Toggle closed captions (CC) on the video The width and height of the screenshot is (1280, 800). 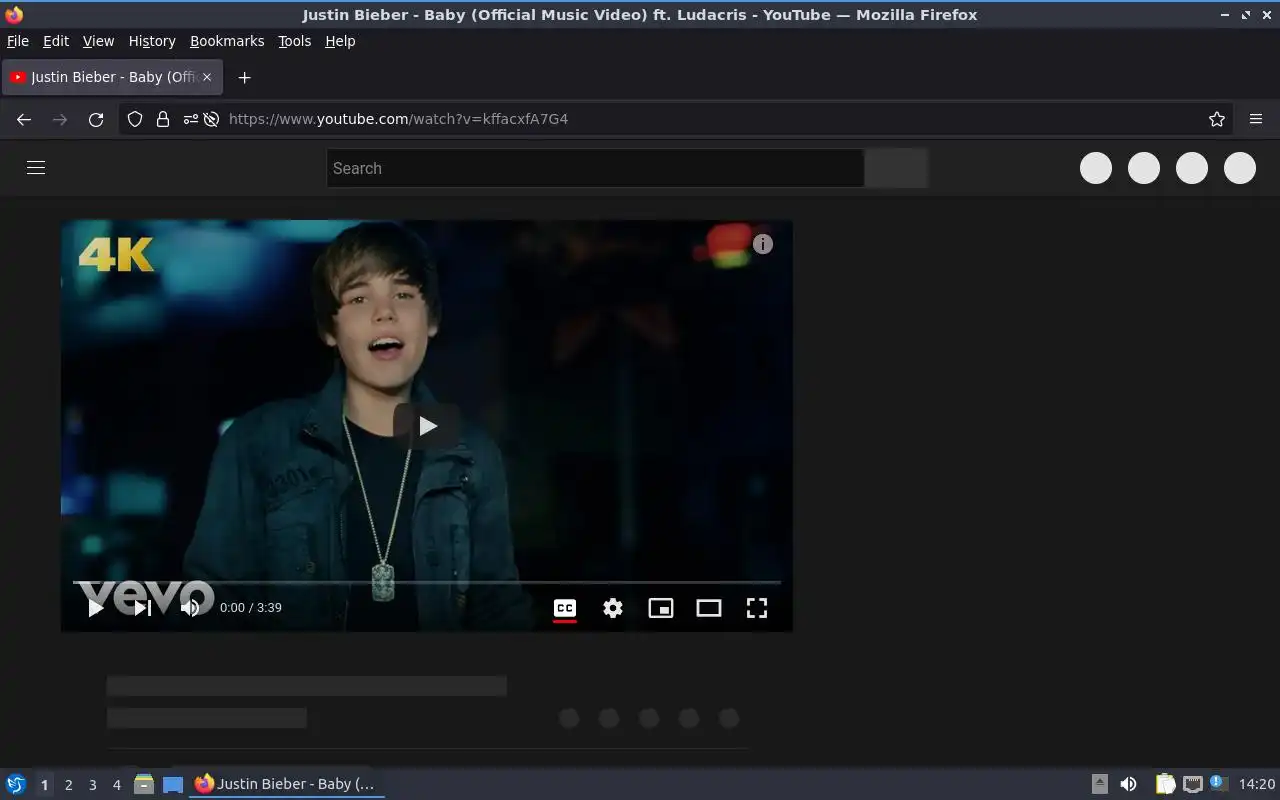(565, 608)
